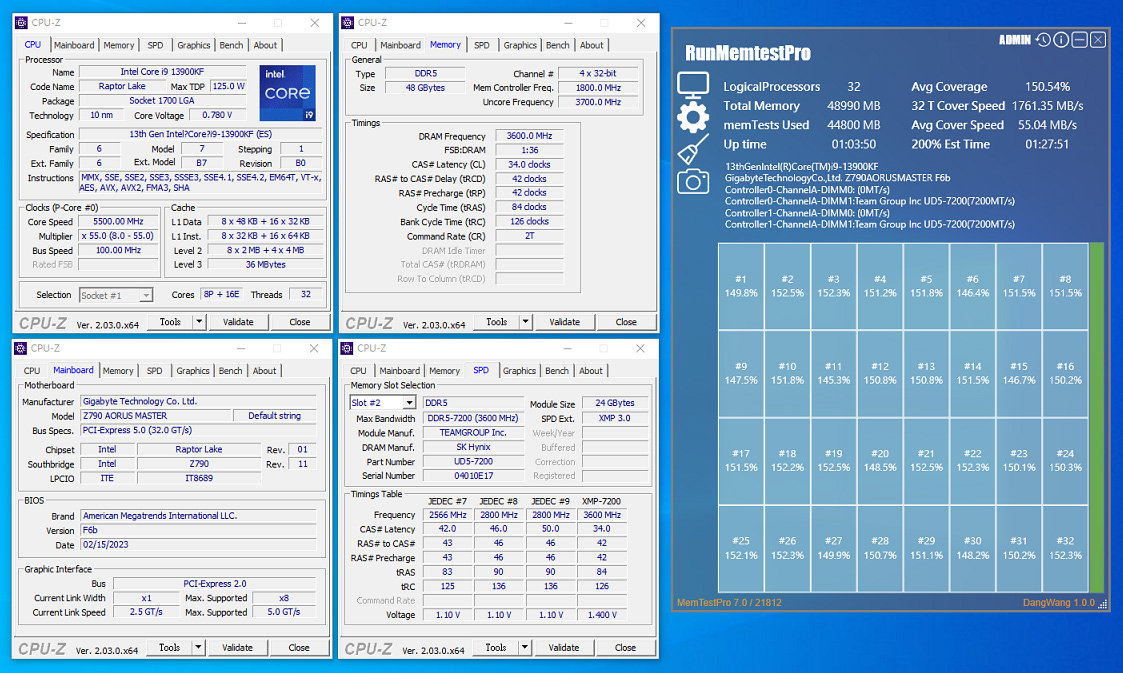Image resolution: width=1123 pixels, height=673 pixels.
Task: Switch to Bench tab in the SPD window
Action: coord(557,371)
